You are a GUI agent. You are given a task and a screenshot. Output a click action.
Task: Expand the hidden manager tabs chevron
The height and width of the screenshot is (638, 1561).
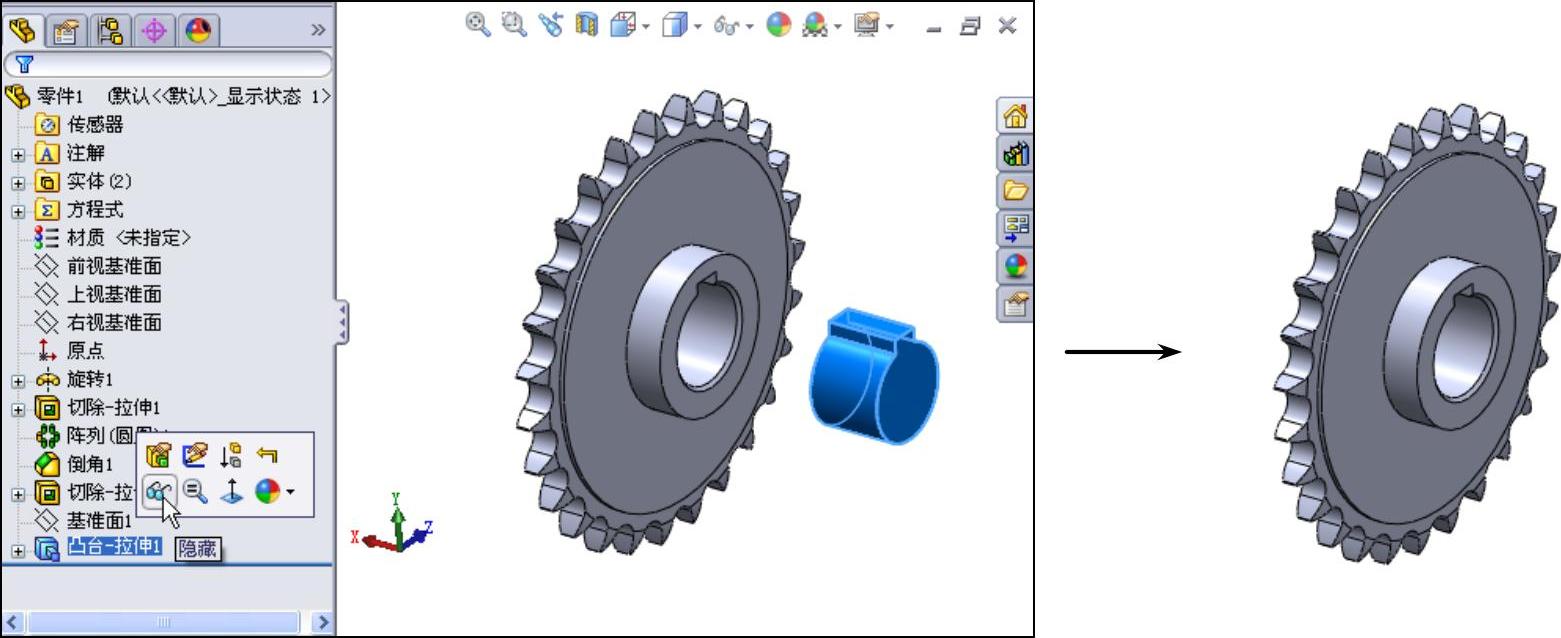point(318,31)
